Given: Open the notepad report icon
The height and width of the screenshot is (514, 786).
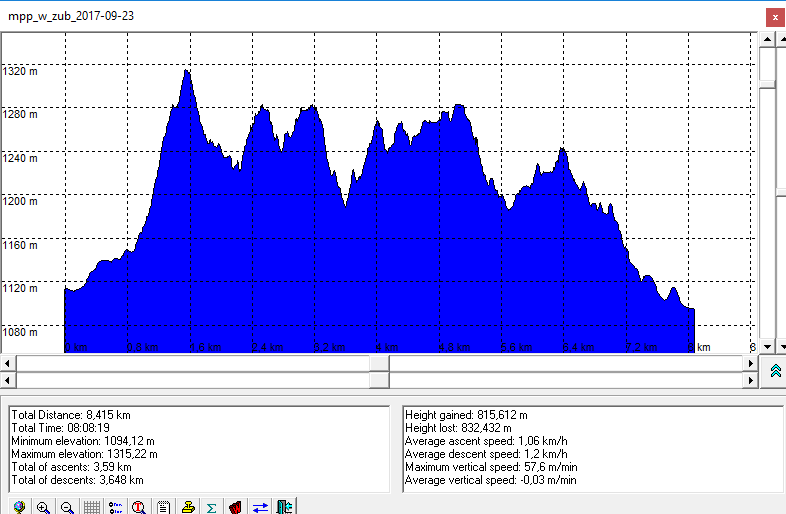Looking at the screenshot, I should (163, 506).
